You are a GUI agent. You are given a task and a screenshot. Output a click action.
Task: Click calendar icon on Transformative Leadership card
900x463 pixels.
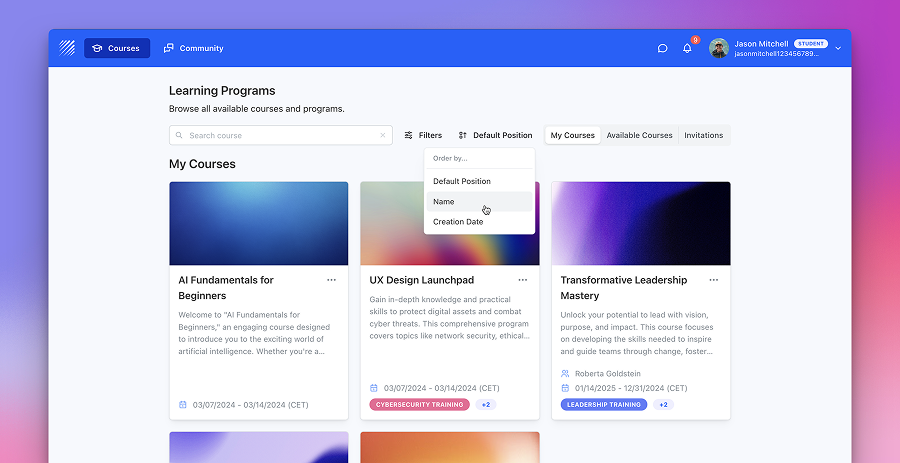tap(565, 388)
